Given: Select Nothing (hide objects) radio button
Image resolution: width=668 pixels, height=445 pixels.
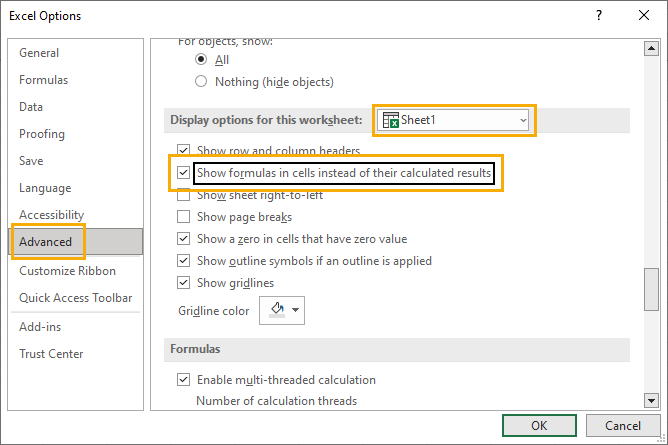Looking at the screenshot, I should tap(202, 82).
